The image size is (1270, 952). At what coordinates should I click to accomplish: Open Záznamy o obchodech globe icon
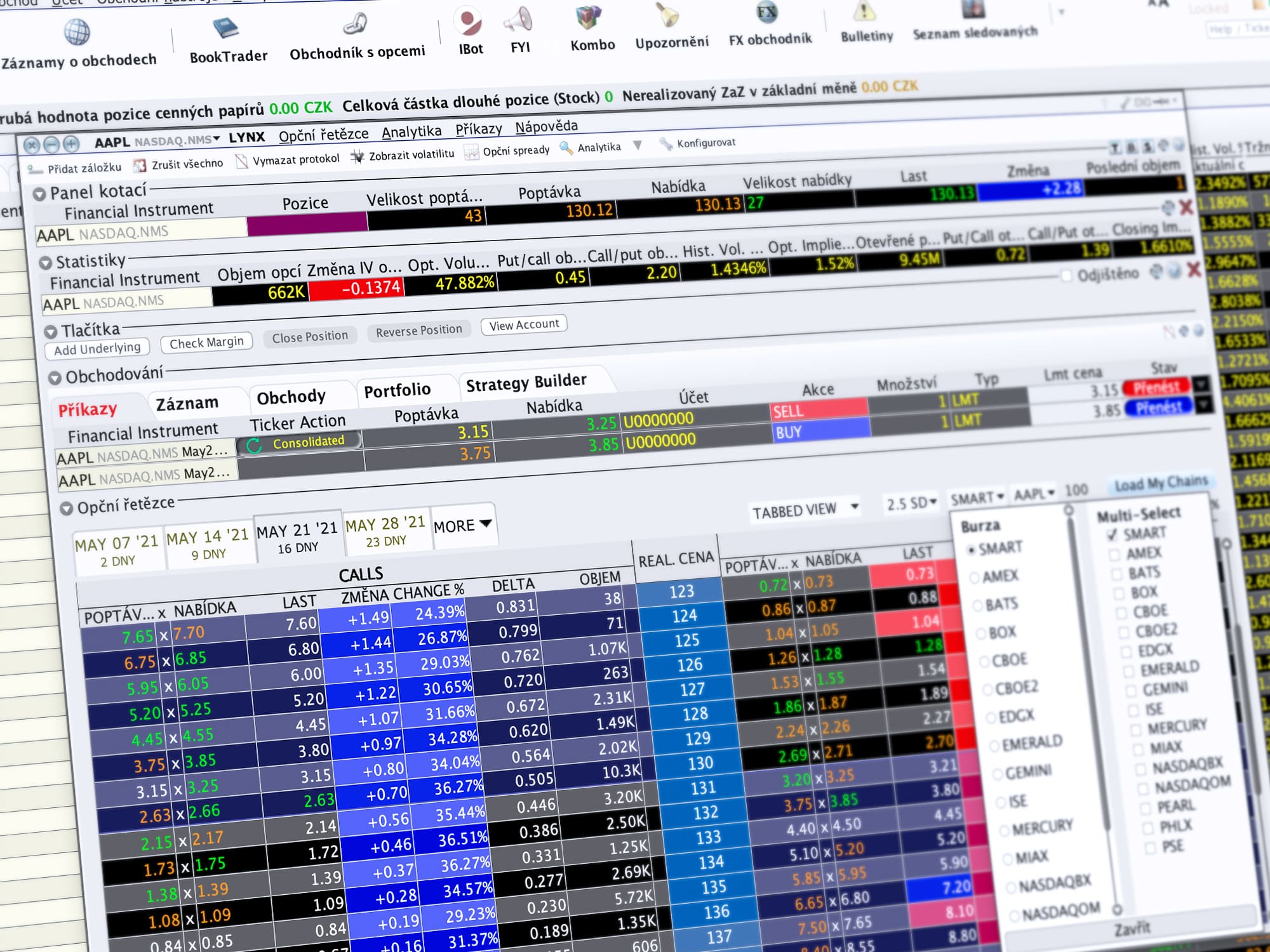(77, 32)
